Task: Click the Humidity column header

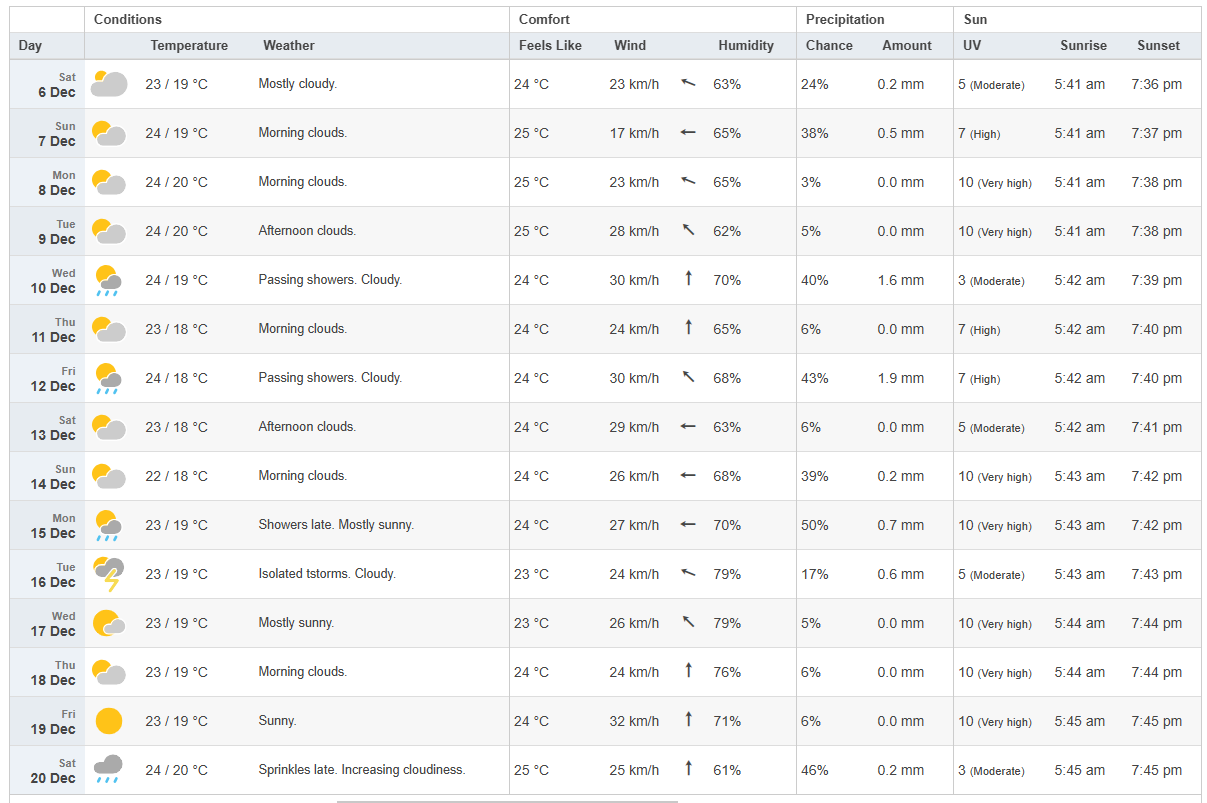Action: 745,45
